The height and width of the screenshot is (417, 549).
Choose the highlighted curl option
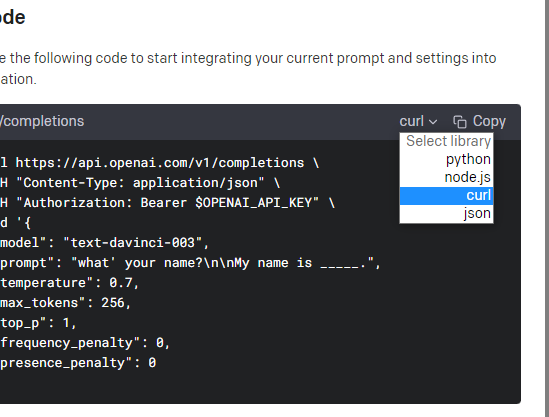[446, 195]
